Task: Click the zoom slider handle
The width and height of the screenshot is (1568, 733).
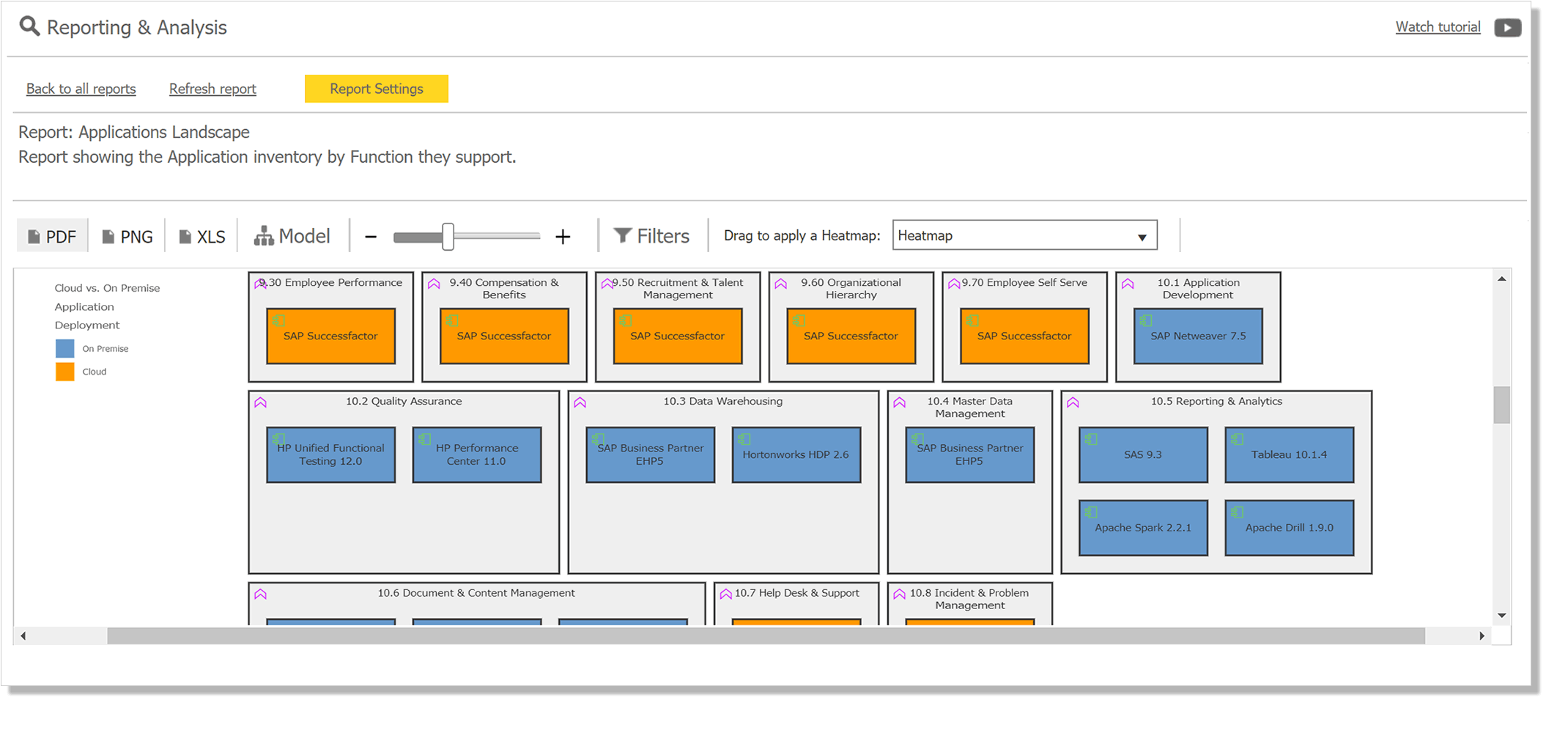Action: 448,237
